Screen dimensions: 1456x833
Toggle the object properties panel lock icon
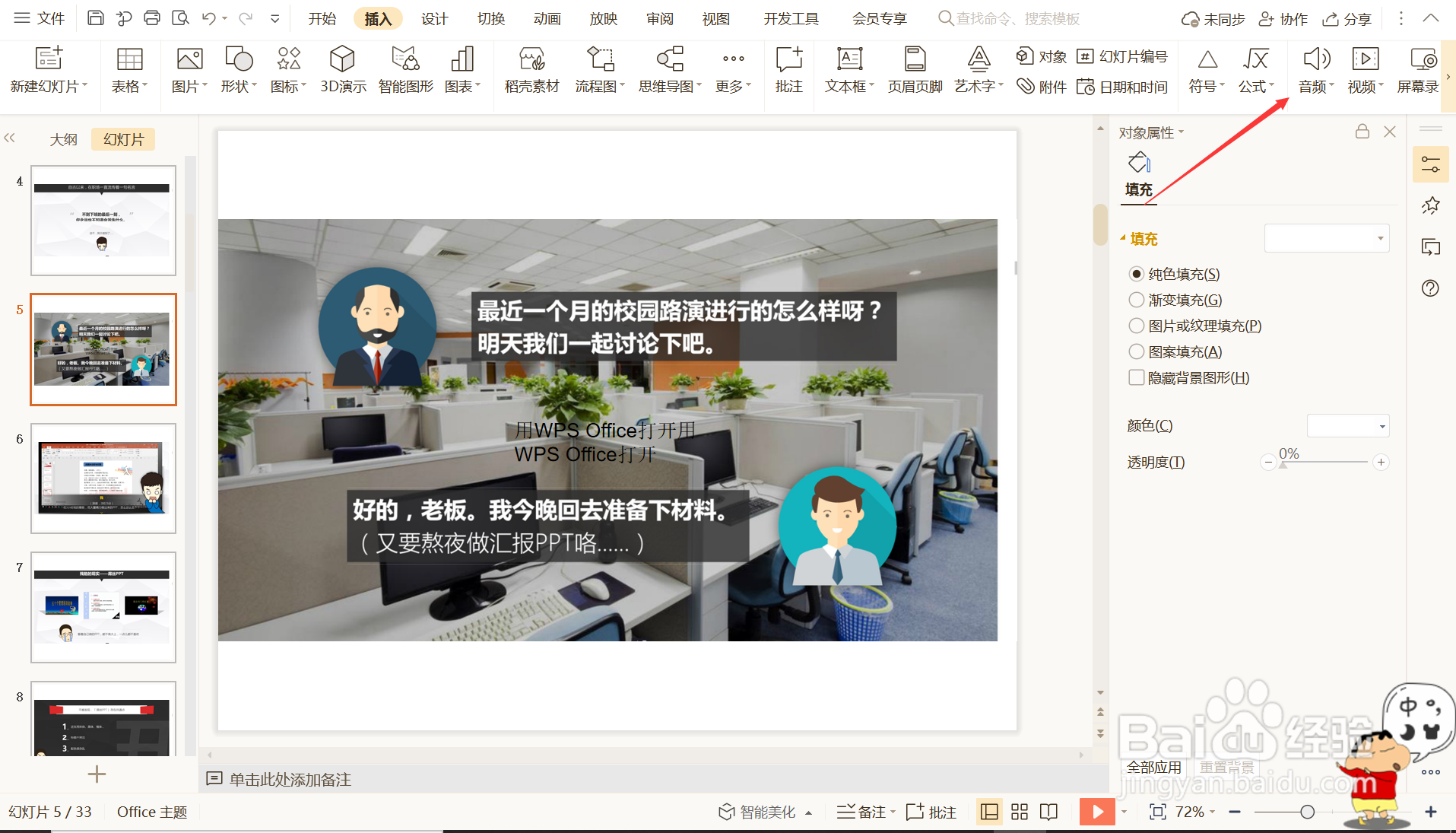click(1362, 132)
